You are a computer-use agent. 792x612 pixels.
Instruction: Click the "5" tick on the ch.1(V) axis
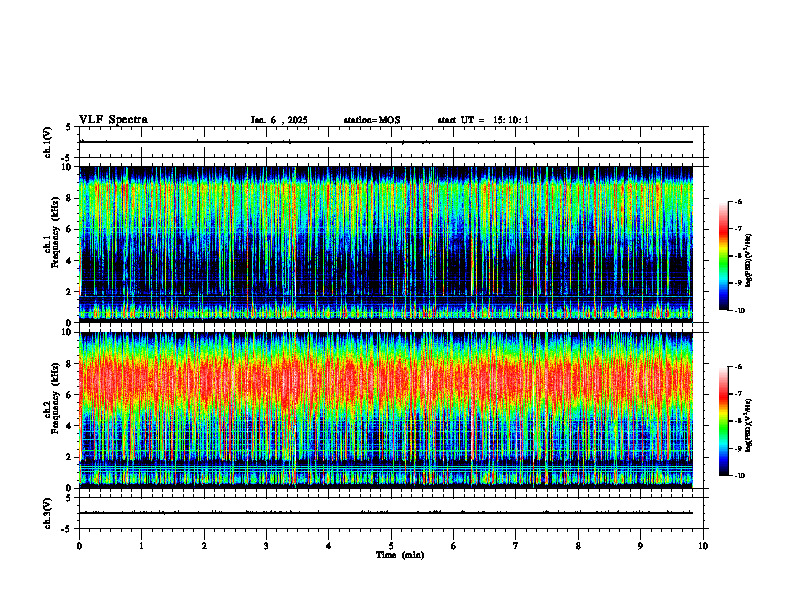[69, 128]
